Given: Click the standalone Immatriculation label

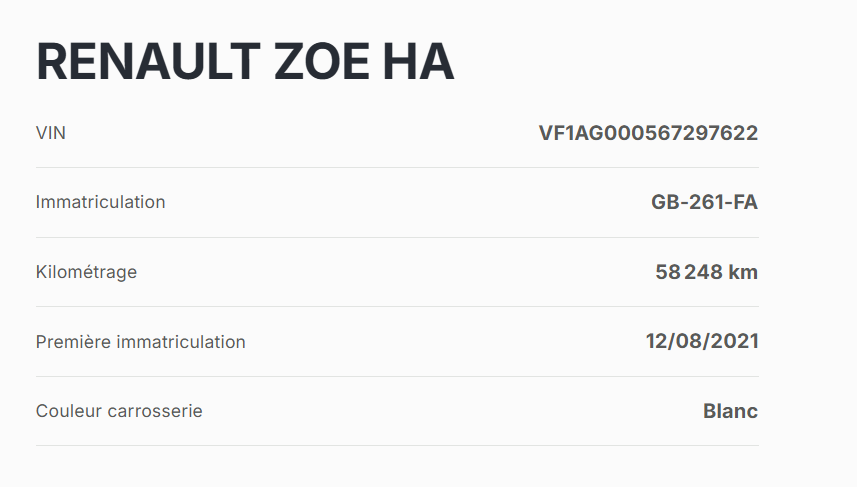Looking at the screenshot, I should [100, 202].
